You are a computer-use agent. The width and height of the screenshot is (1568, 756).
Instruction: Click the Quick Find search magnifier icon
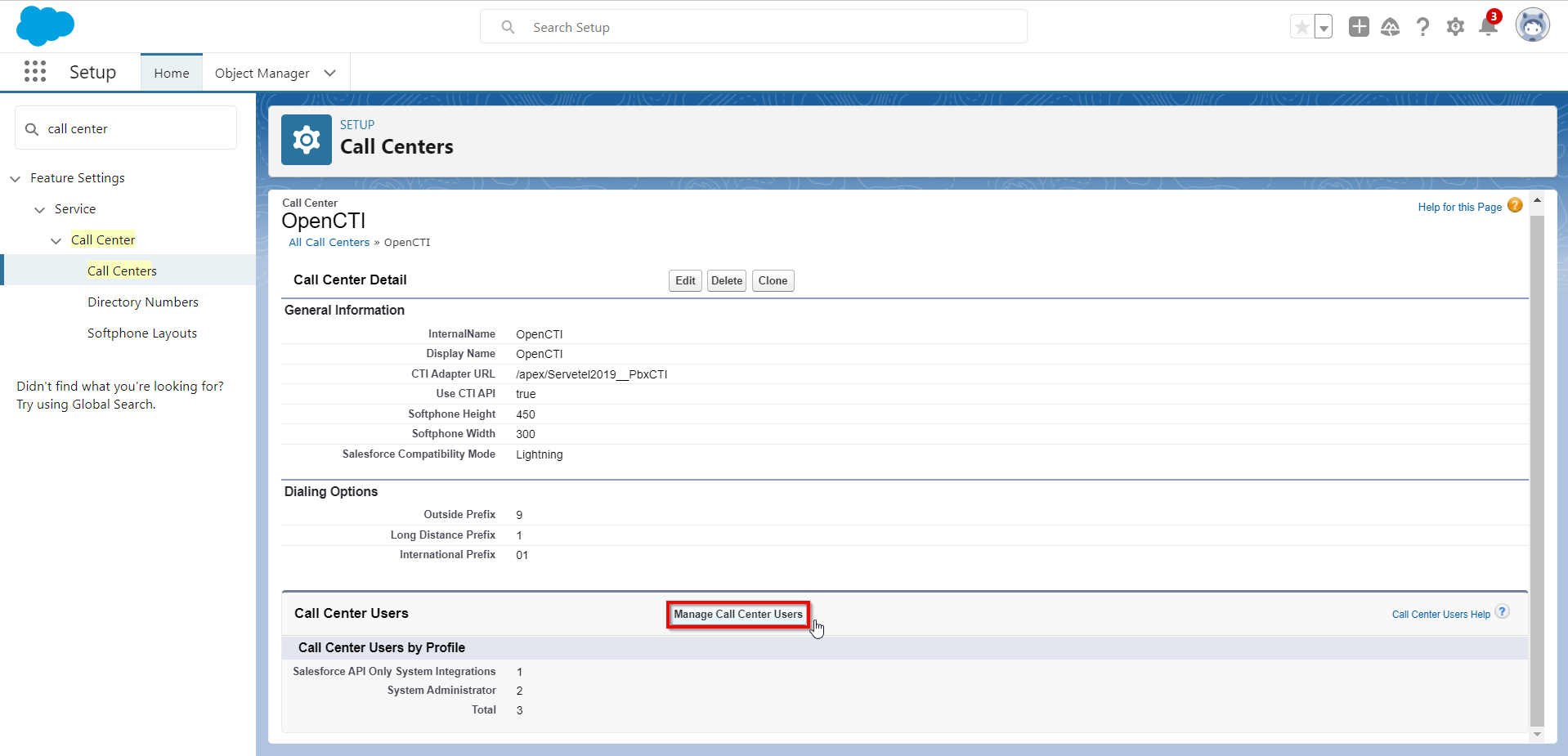click(x=32, y=129)
